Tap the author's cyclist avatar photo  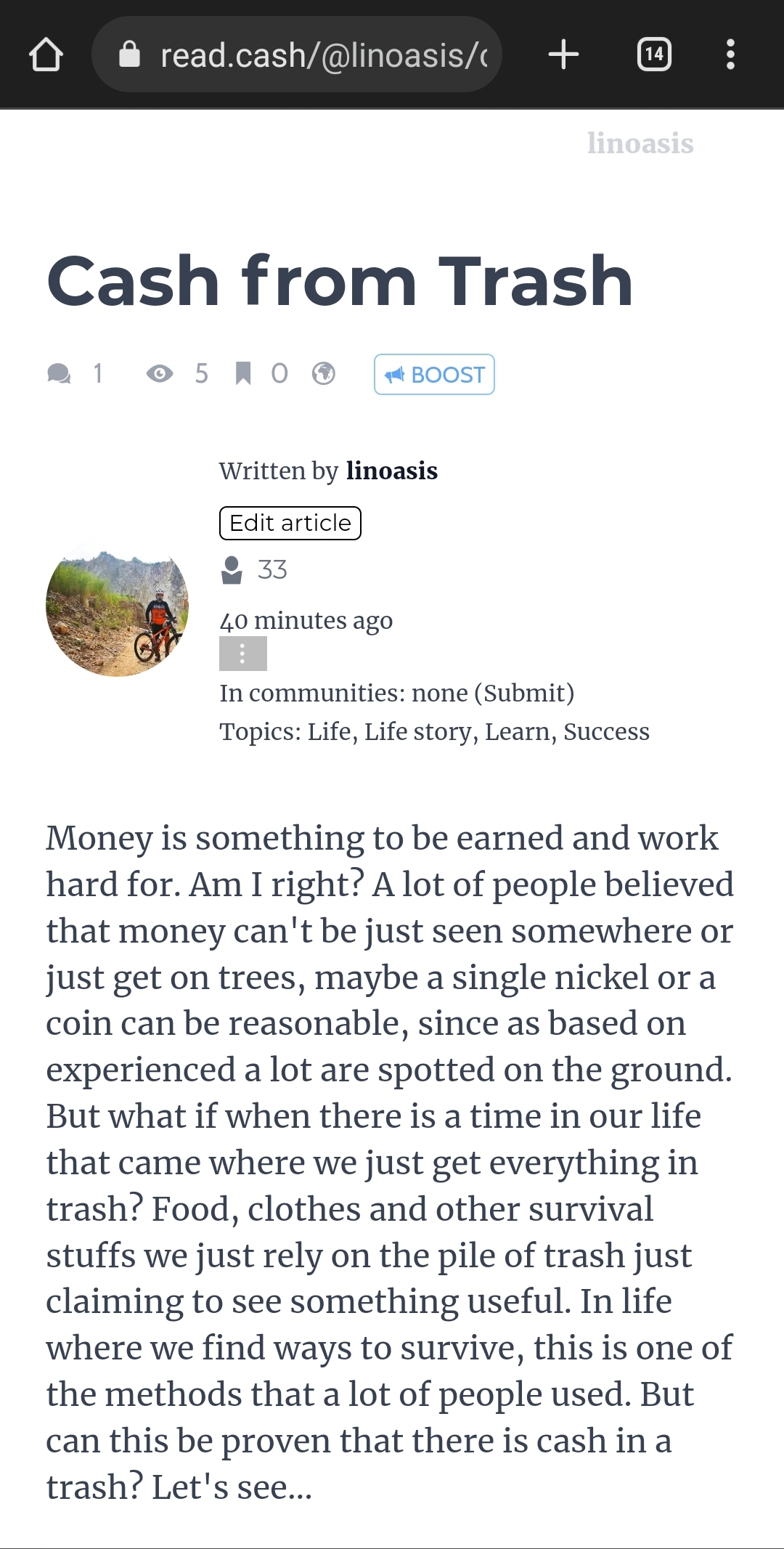click(118, 607)
